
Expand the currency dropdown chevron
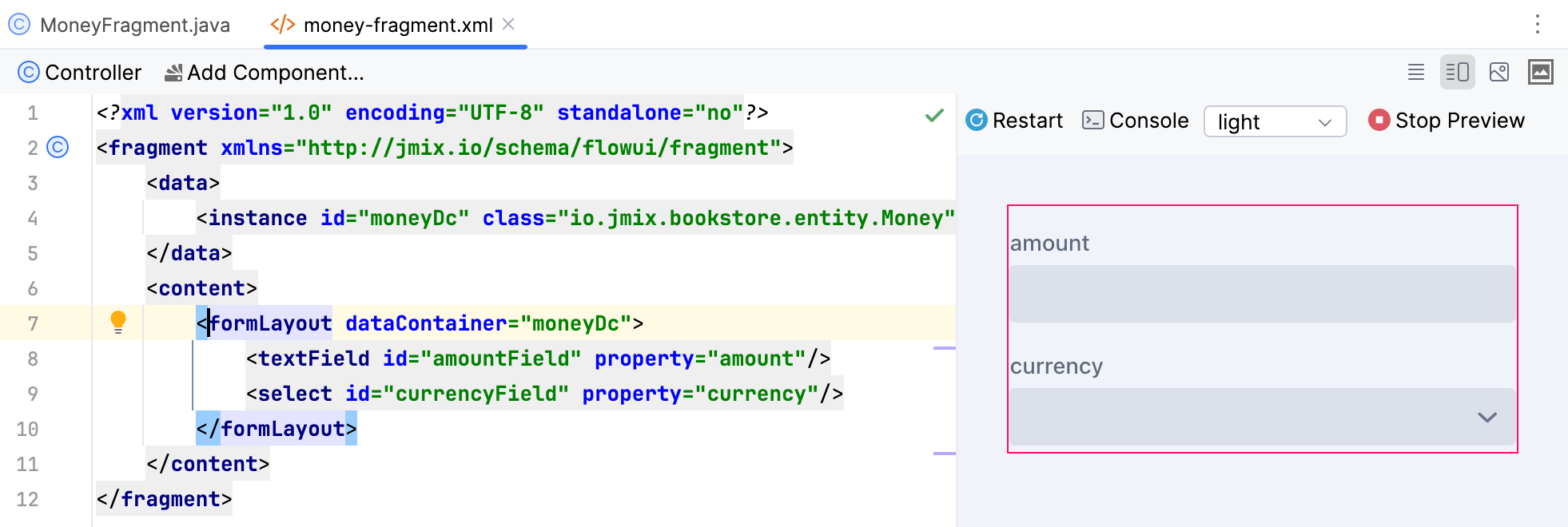point(1487,417)
